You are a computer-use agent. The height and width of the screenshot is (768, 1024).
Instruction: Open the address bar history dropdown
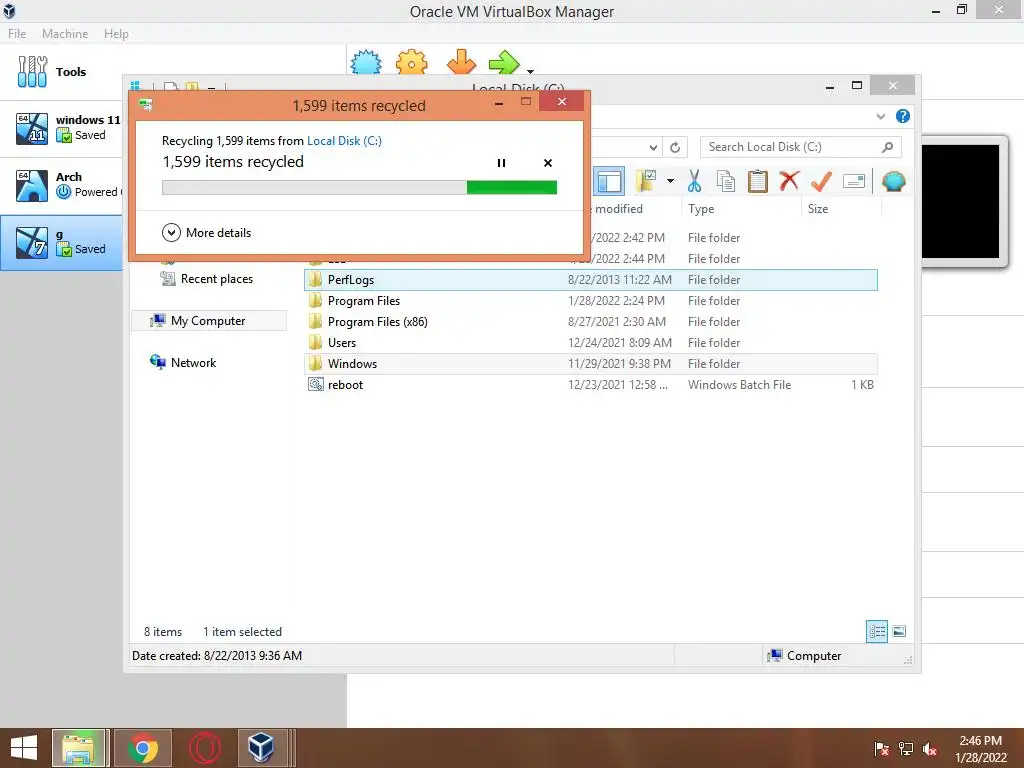pyautogui.click(x=653, y=147)
